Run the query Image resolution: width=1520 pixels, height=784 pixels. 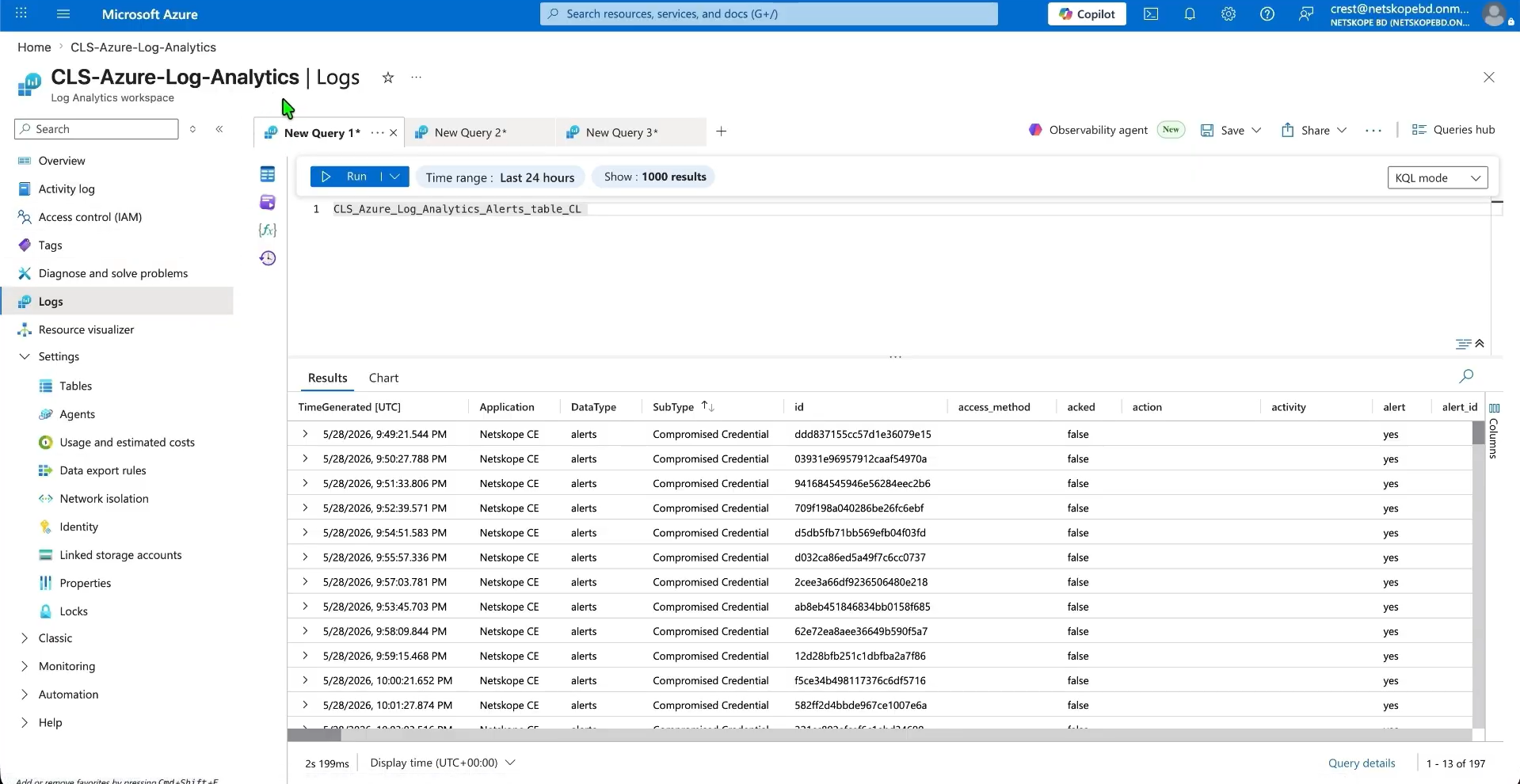point(346,177)
